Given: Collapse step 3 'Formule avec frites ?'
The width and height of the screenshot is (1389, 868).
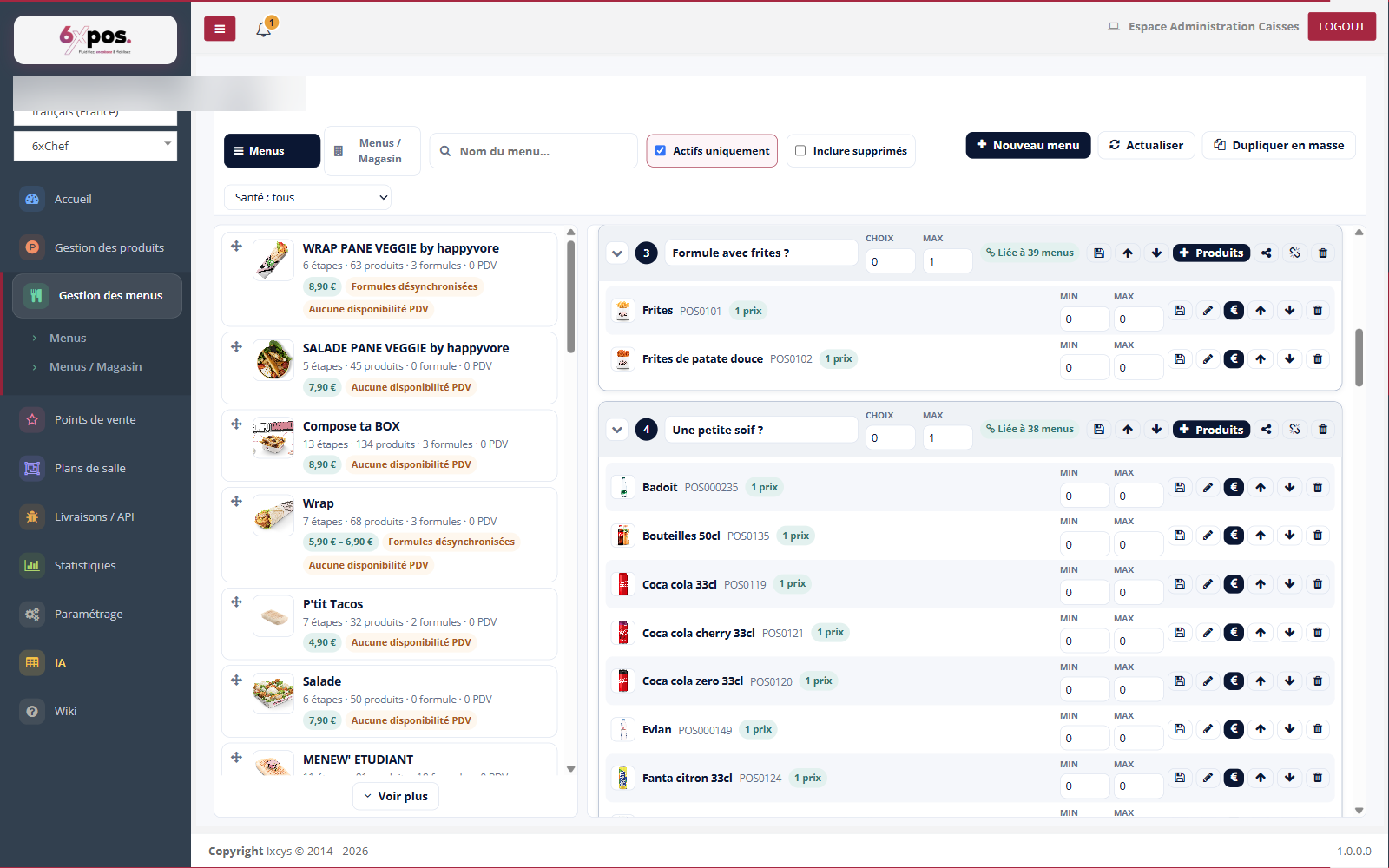Looking at the screenshot, I should [617, 253].
